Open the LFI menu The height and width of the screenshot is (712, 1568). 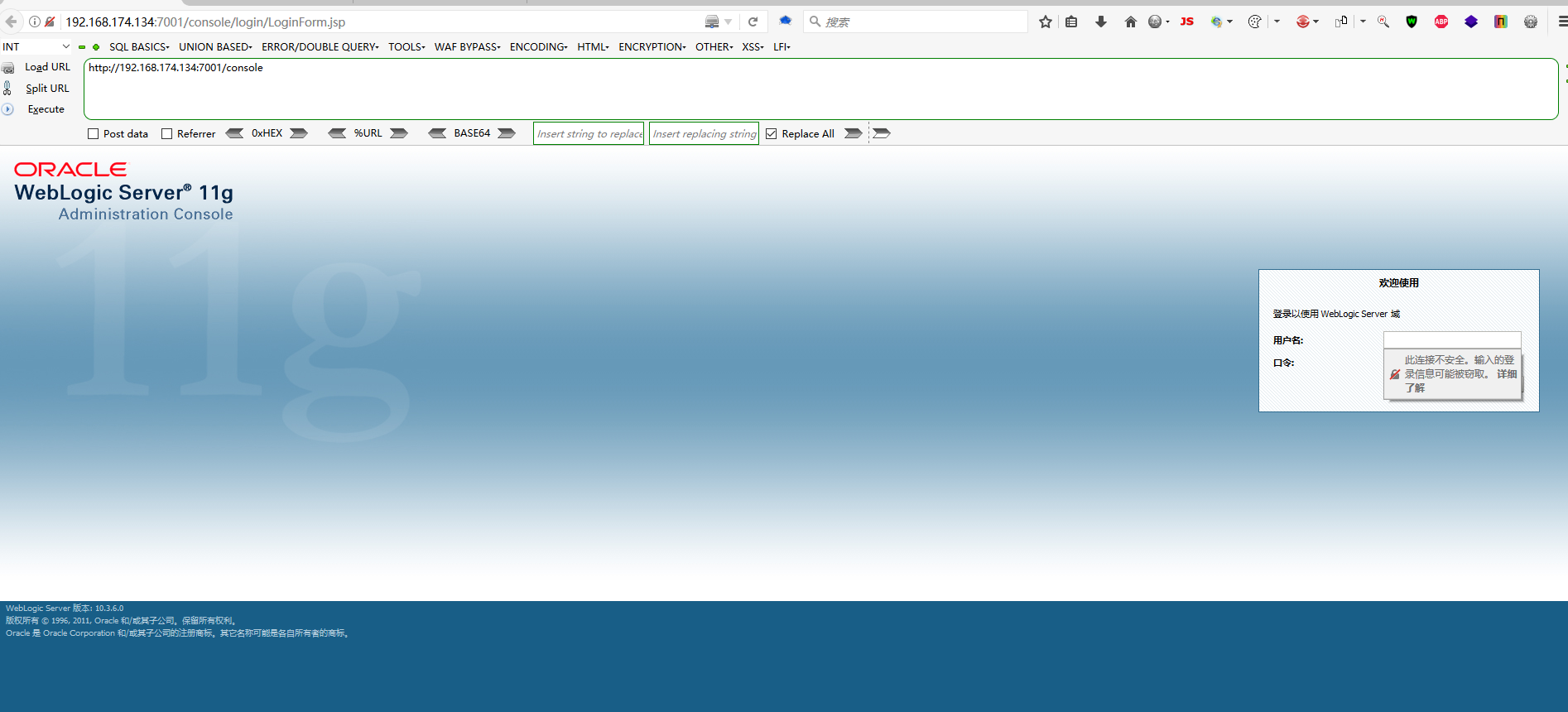pos(782,47)
